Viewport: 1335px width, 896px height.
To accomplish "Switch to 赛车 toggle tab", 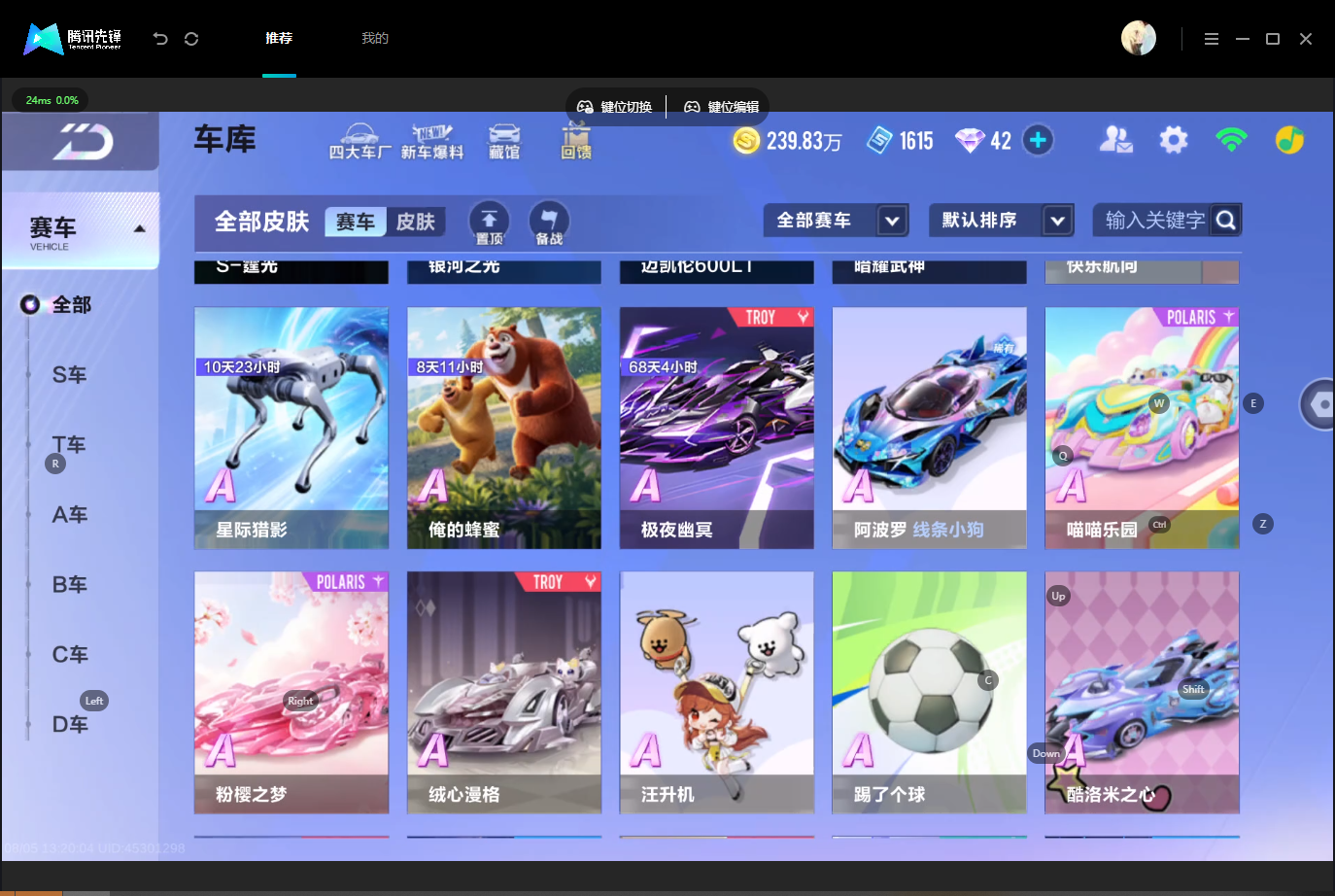I will pyautogui.click(x=356, y=222).
